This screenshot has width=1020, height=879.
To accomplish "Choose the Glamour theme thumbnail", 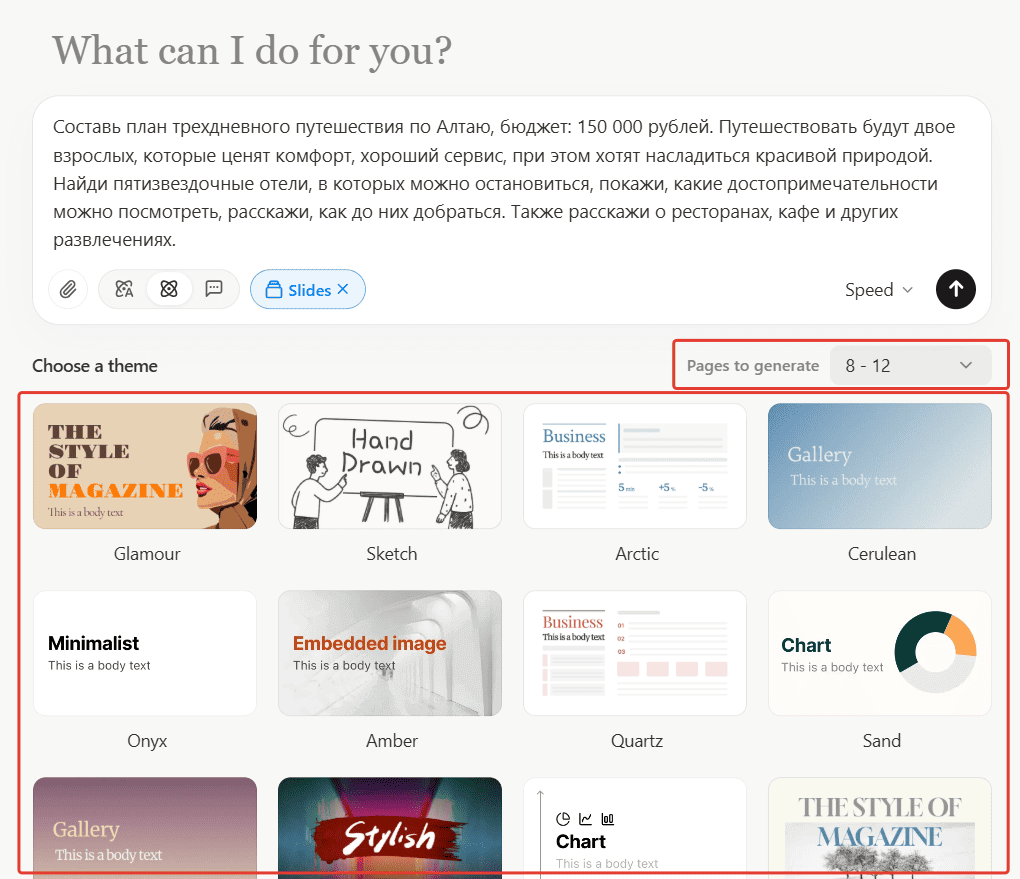I will 145,466.
